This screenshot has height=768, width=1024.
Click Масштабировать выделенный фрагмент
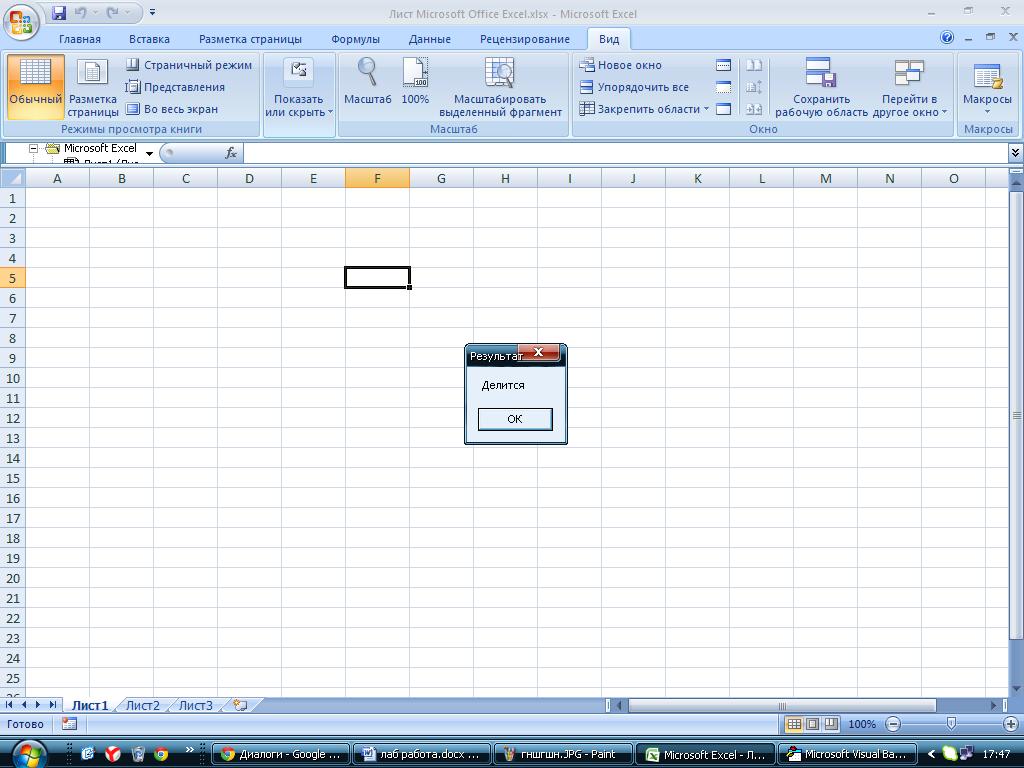500,88
